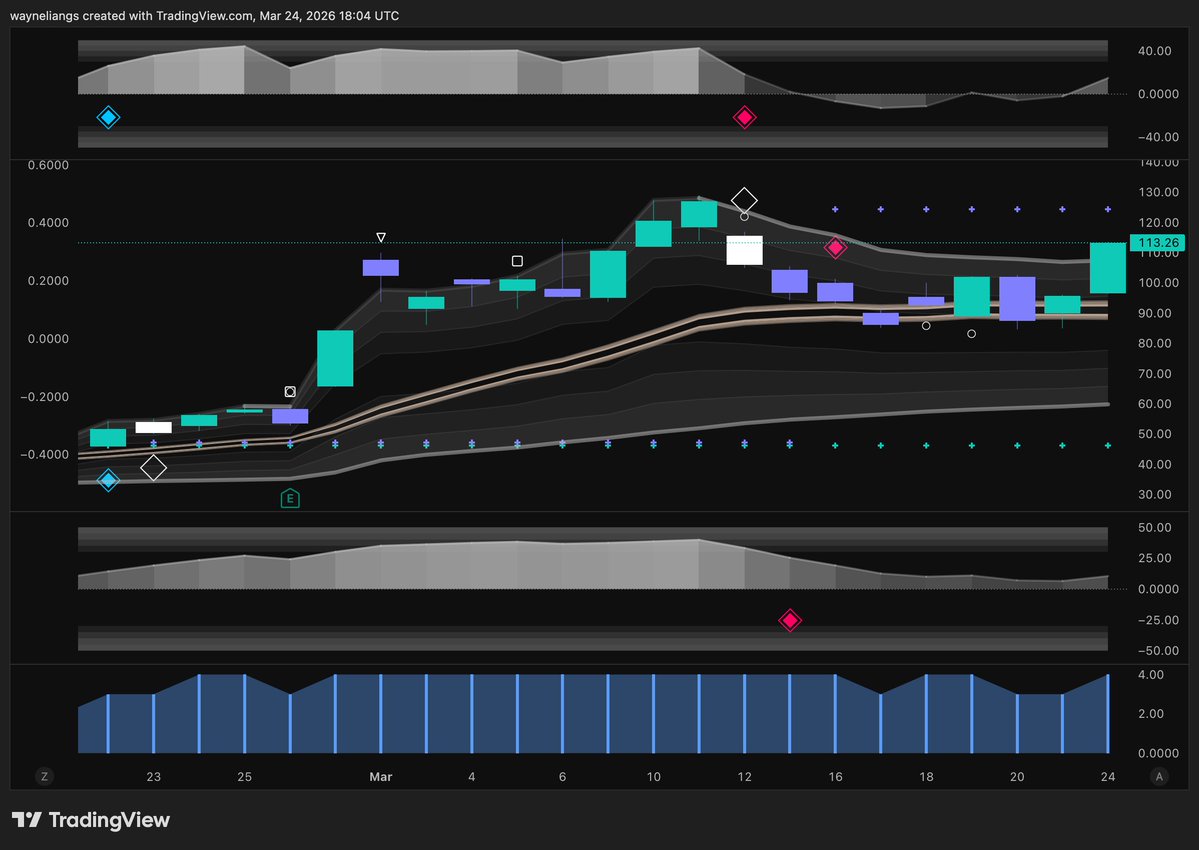
Task: Click the '23' date label on the time axis
Action: click(x=153, y=777)
